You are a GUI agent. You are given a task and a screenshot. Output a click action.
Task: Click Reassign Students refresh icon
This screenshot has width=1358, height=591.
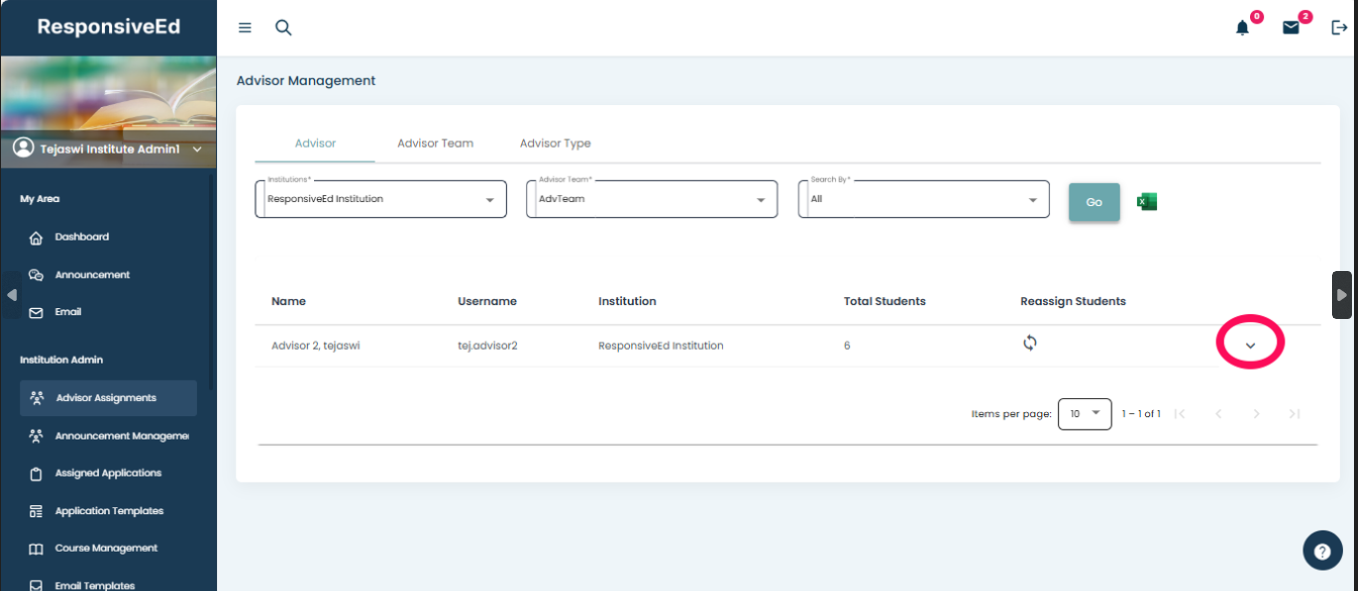[x=1030, y=343]
